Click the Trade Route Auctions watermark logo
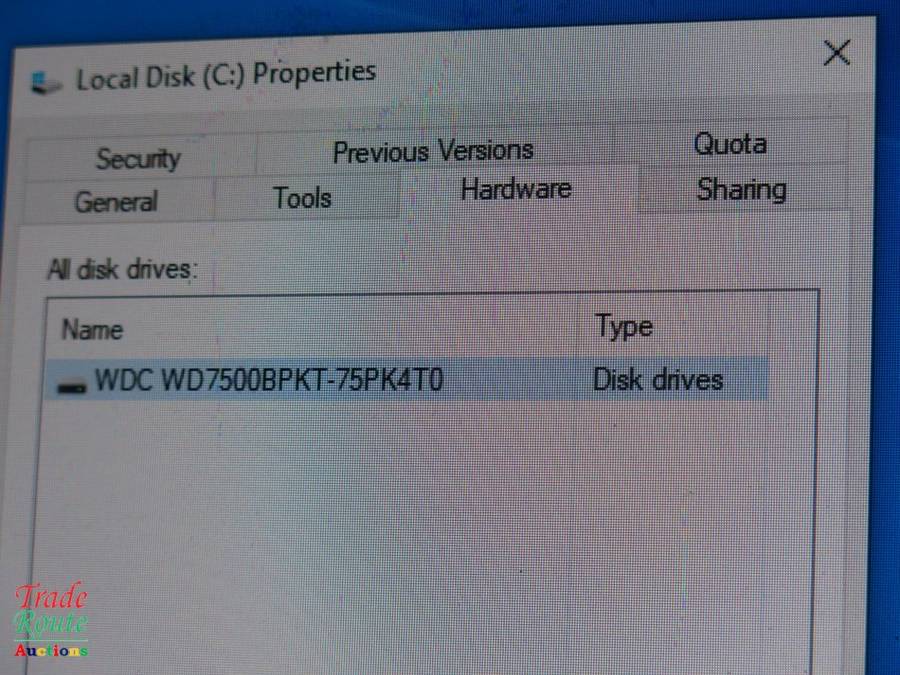 coord(51,620)
